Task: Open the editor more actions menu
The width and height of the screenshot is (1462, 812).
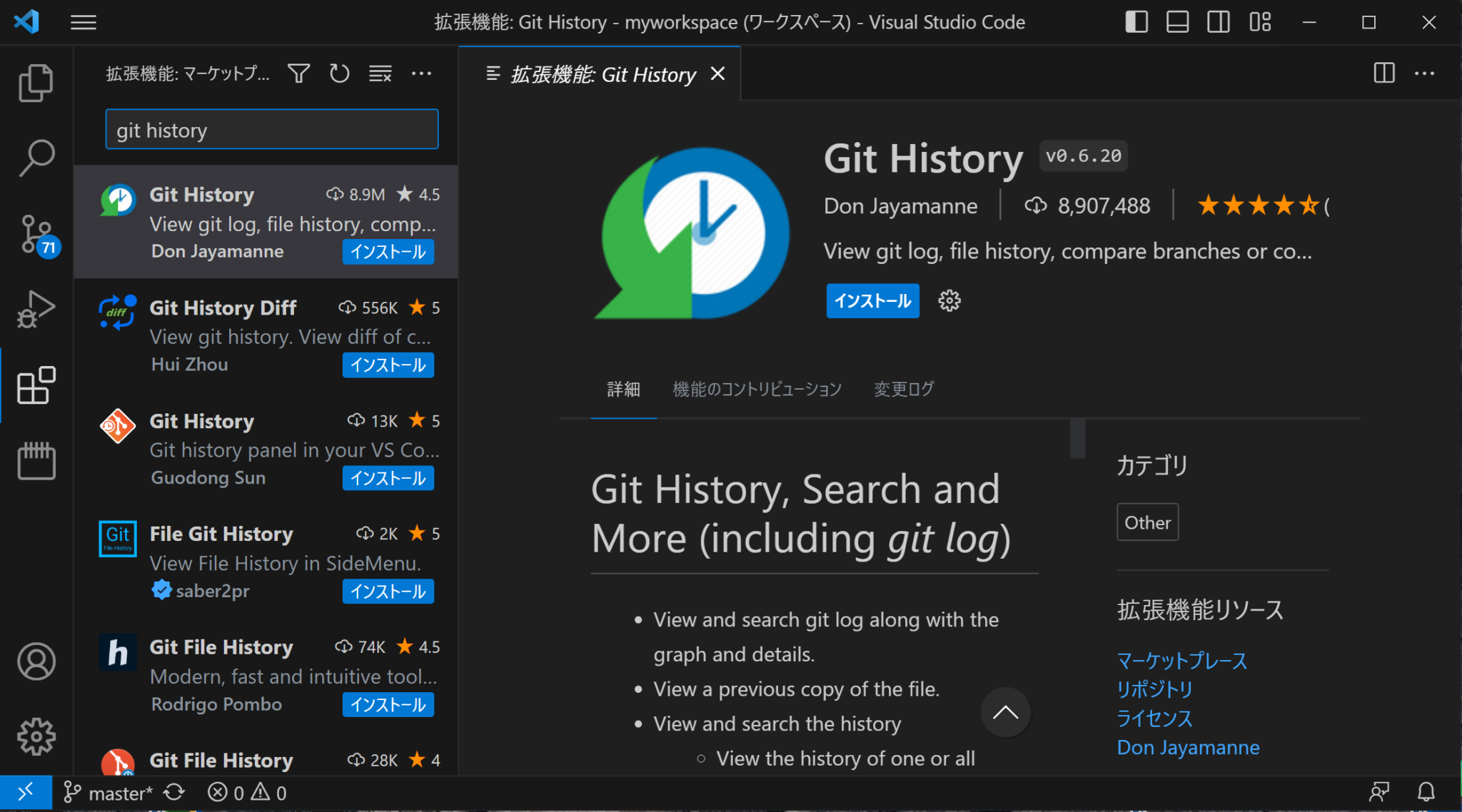Action: click(1425, 73)
